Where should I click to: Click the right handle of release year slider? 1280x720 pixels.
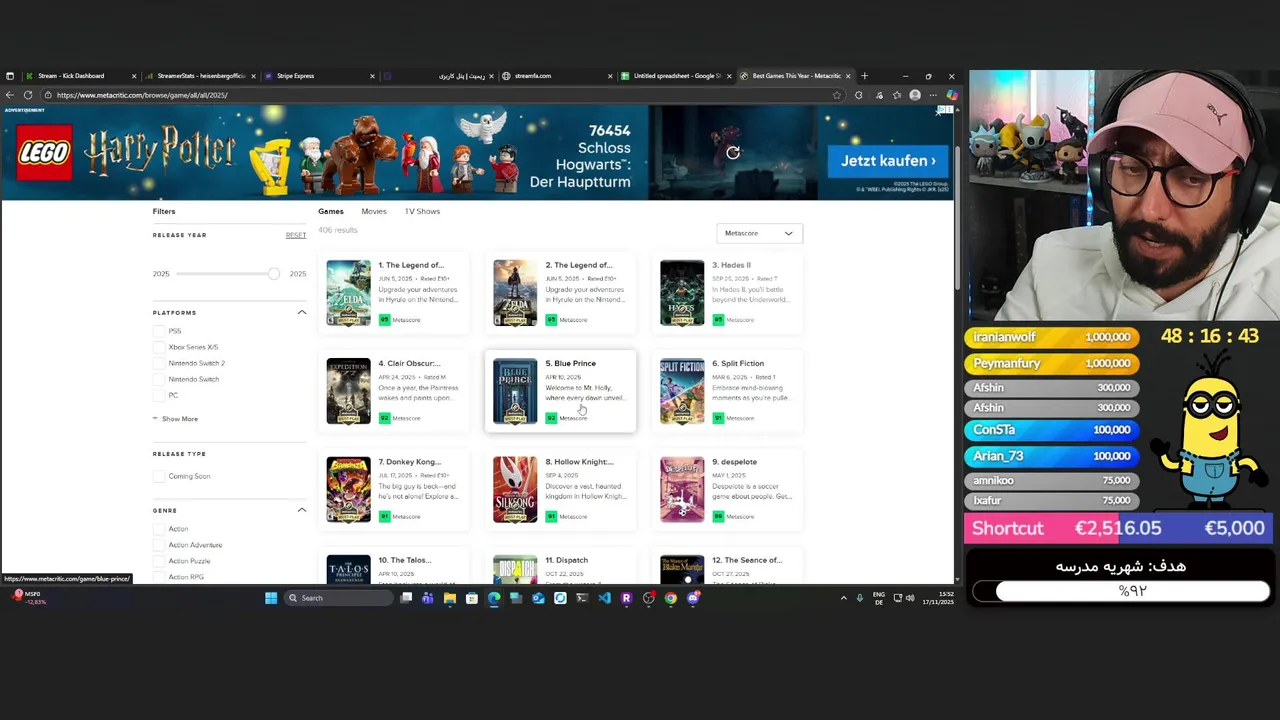click(x=274, y=274)
